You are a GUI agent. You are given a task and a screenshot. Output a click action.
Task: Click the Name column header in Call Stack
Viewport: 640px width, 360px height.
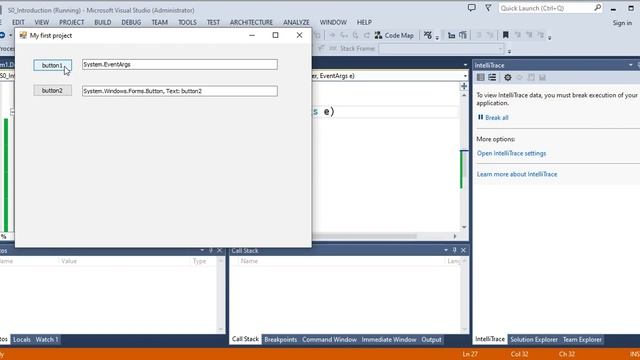(249, 261)
